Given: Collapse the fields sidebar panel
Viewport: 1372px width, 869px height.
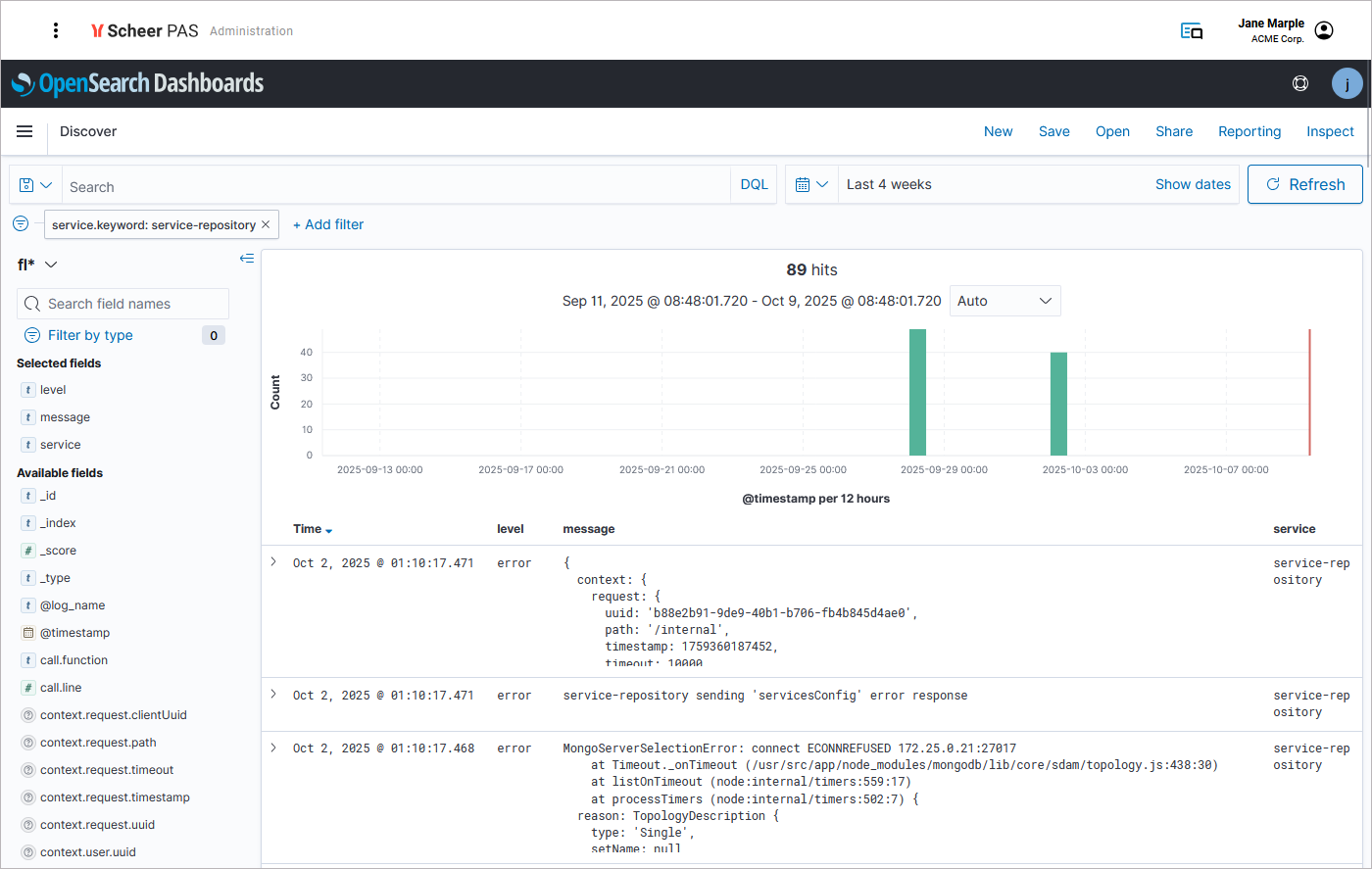Looking at the screenshot, I should pyautogui.click(x=247, y=259).
